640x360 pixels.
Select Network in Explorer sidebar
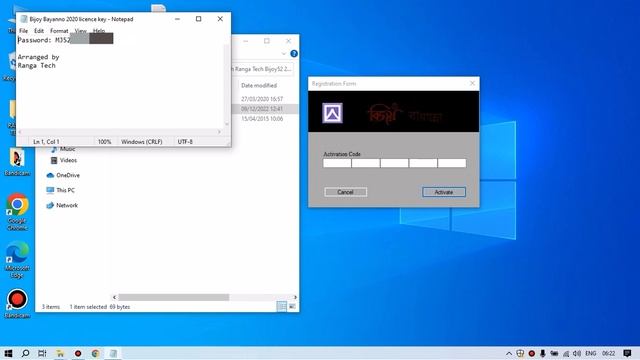click(62, 205)
